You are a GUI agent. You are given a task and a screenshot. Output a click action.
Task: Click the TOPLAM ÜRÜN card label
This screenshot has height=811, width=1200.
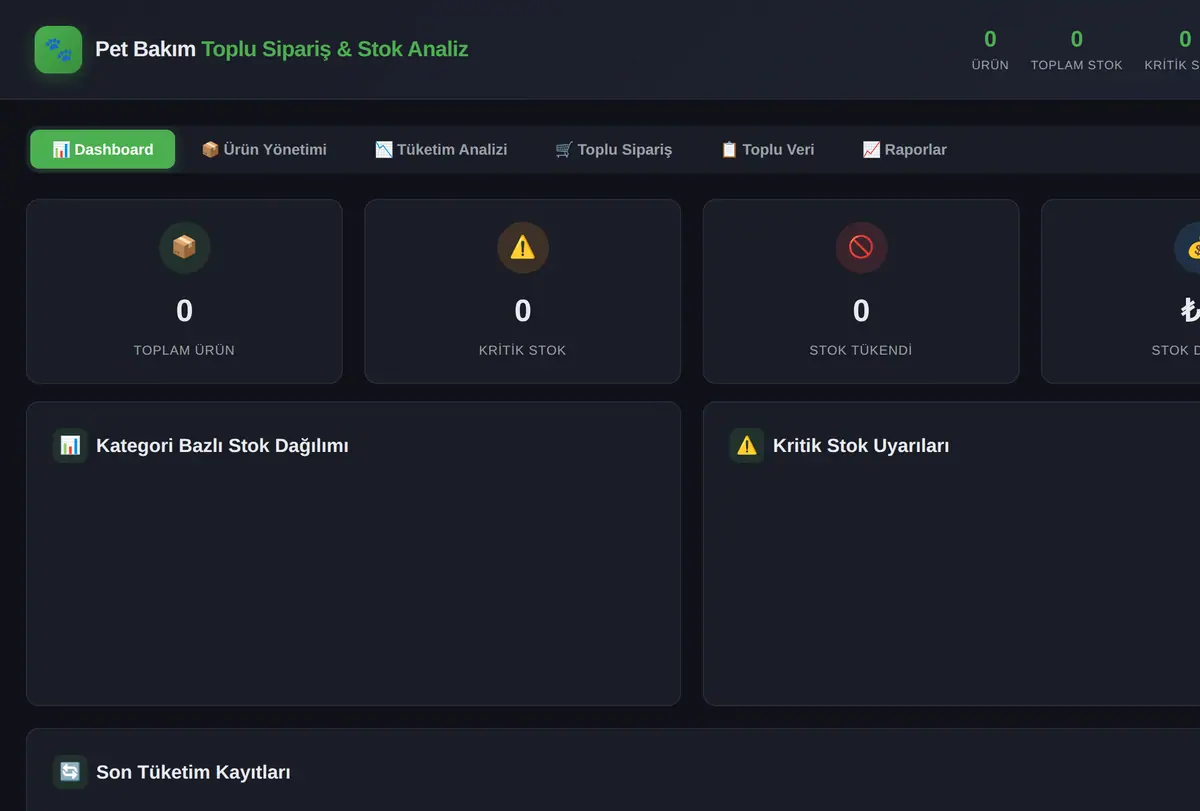(184, 350)
